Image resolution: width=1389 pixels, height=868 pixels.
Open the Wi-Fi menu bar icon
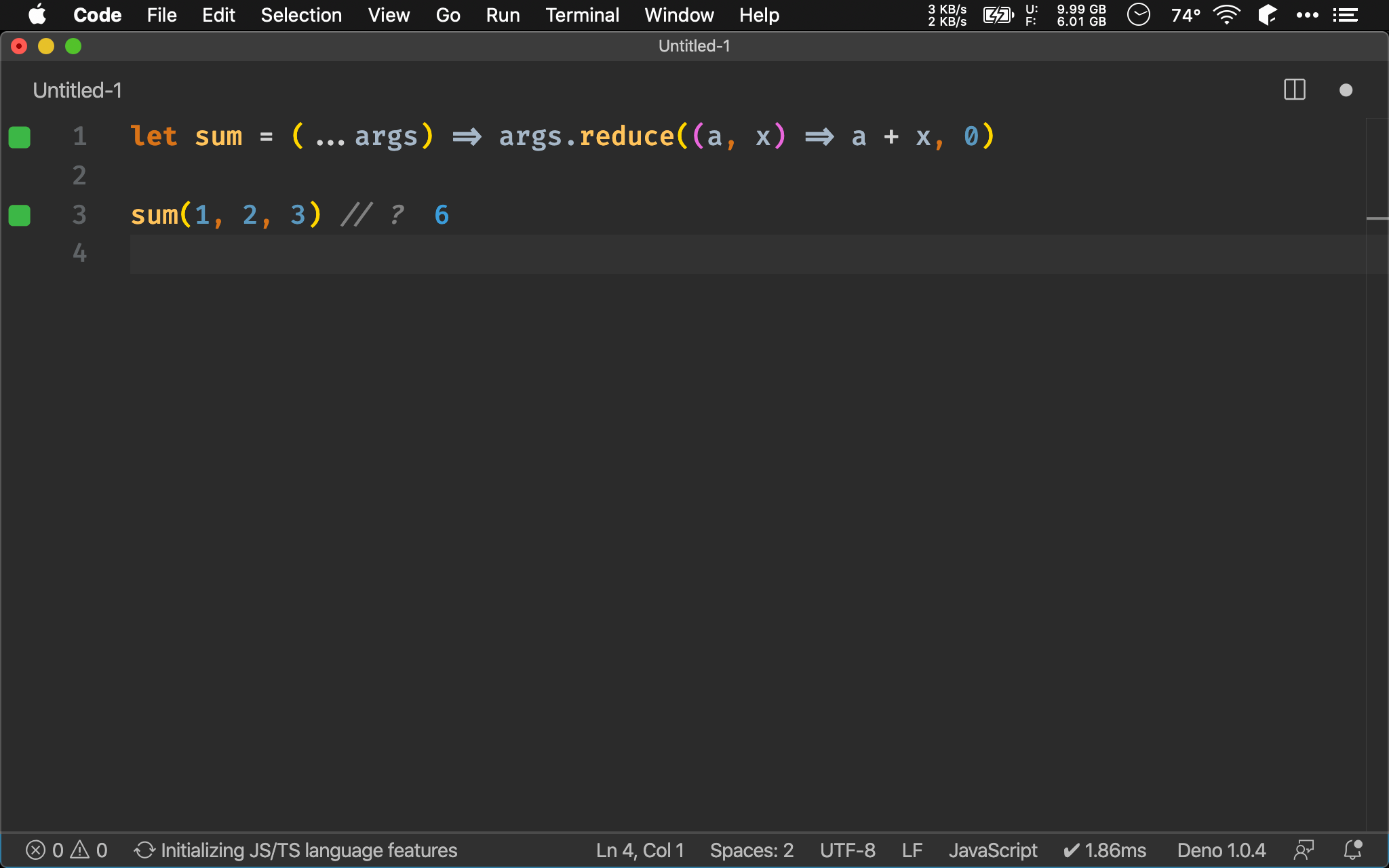(x=1226, y=15)
